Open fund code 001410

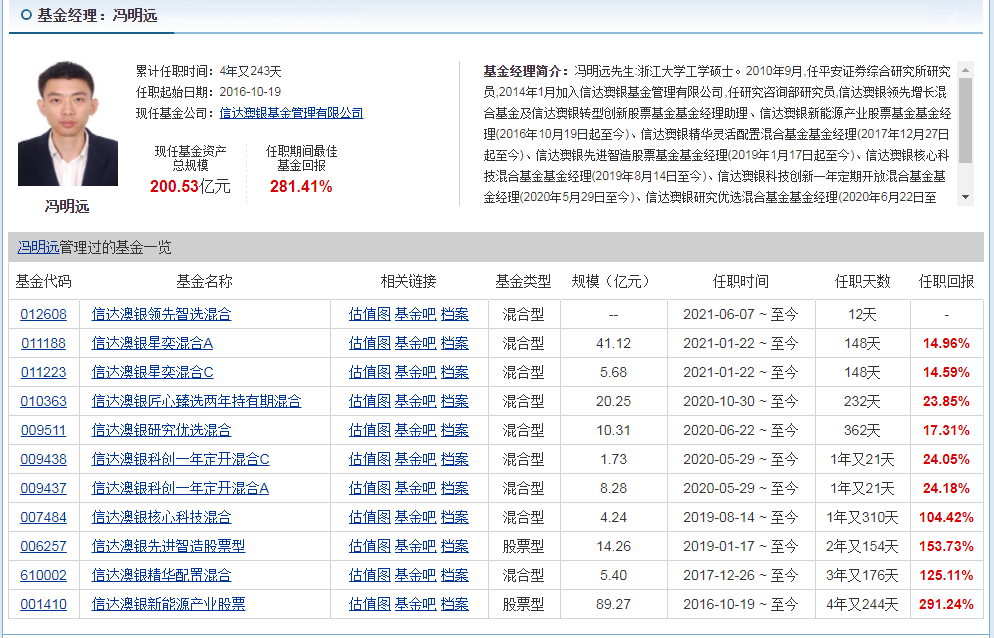[x=43, y=604]
